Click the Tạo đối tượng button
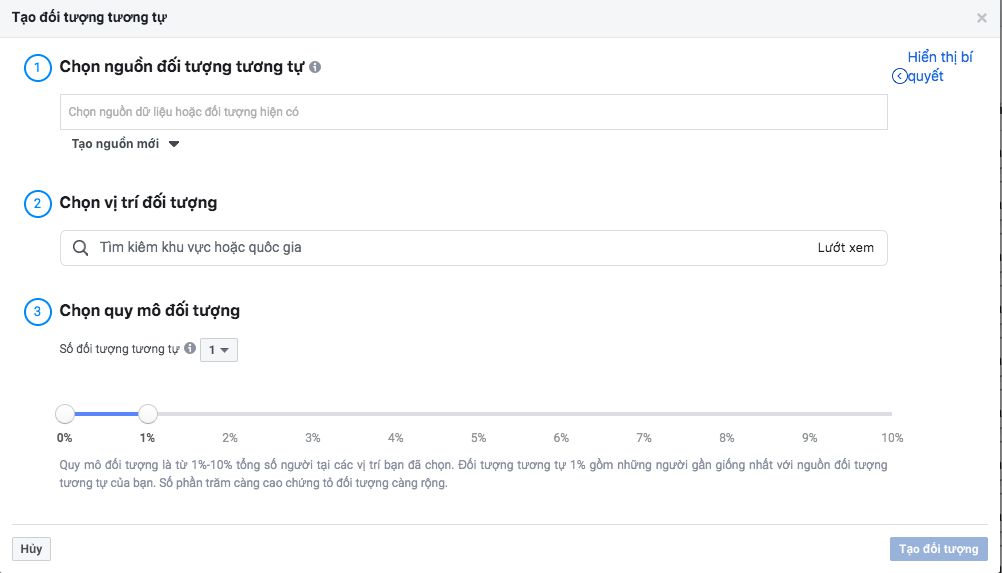 point(938,549)
